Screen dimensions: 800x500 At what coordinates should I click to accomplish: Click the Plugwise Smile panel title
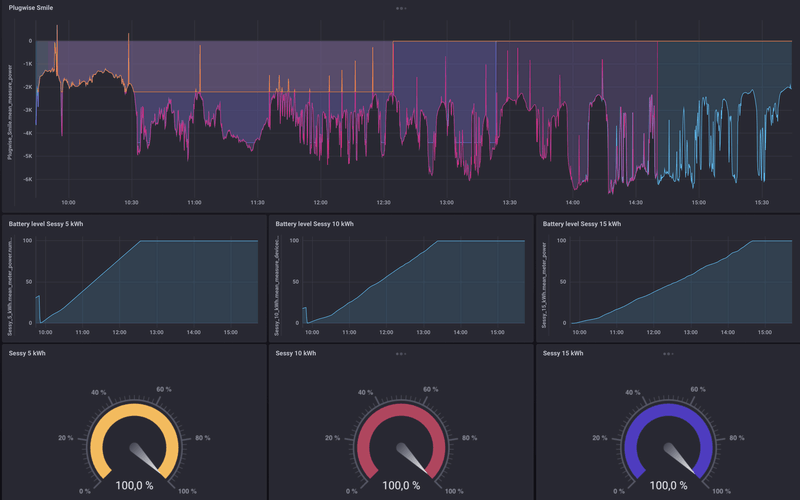coord(31,8)
